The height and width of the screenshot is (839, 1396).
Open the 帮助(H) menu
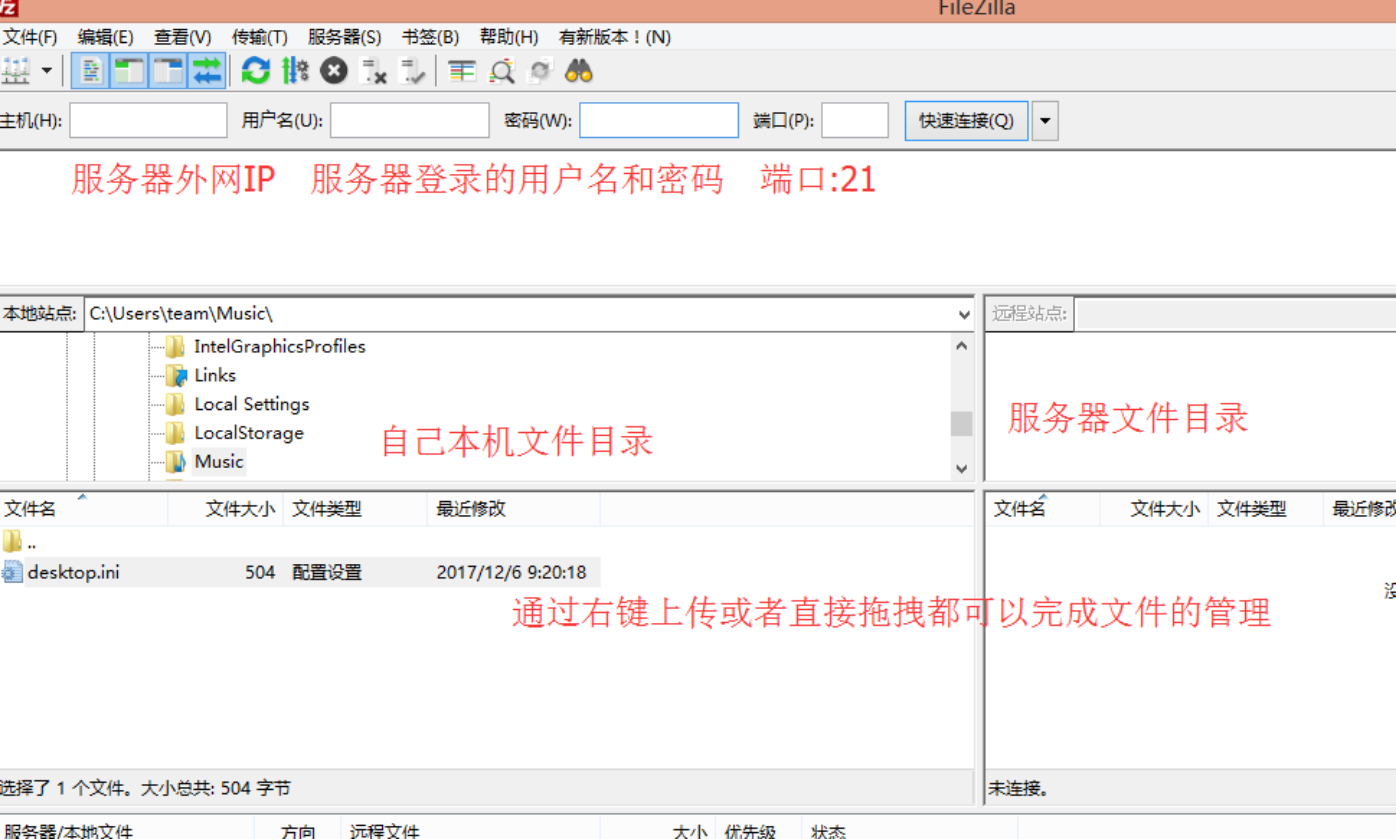(509, 37)
